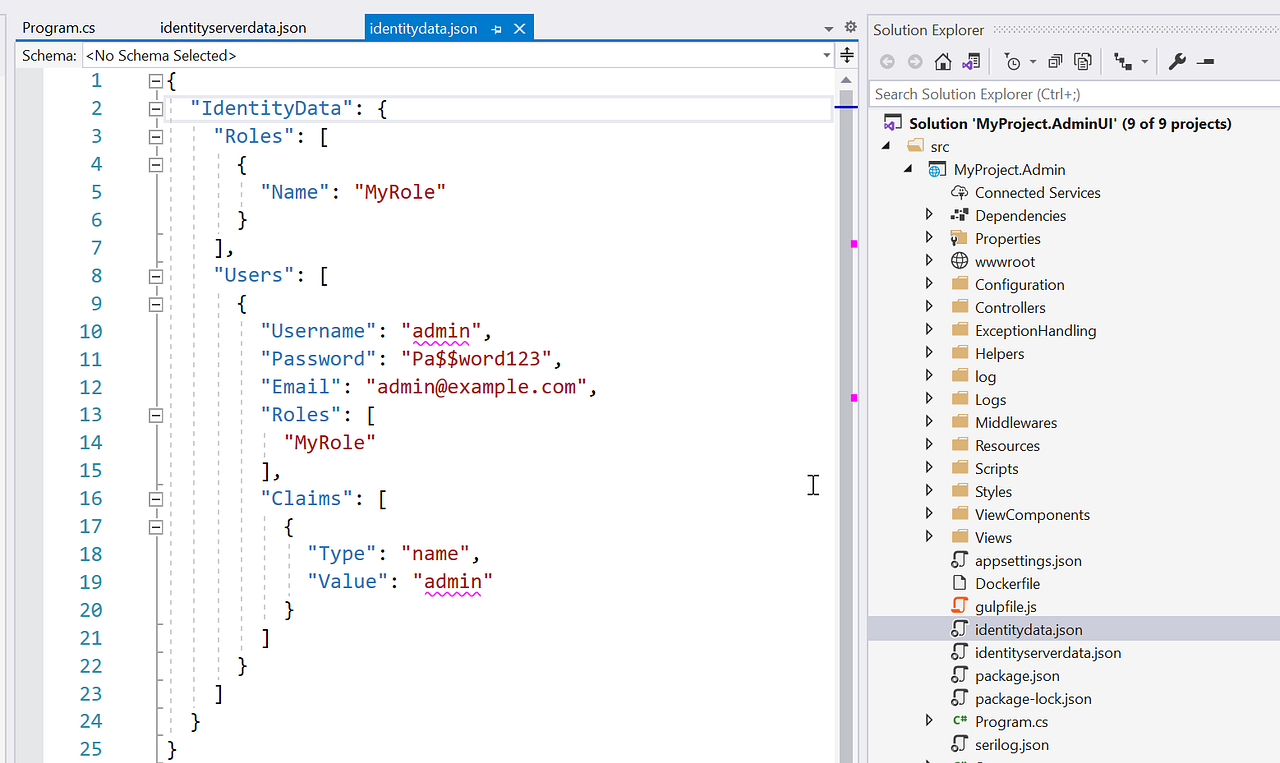Click the magenta change marker on the scrollbar
This screenshot has height=763, width=1280.
click(851, 244)
